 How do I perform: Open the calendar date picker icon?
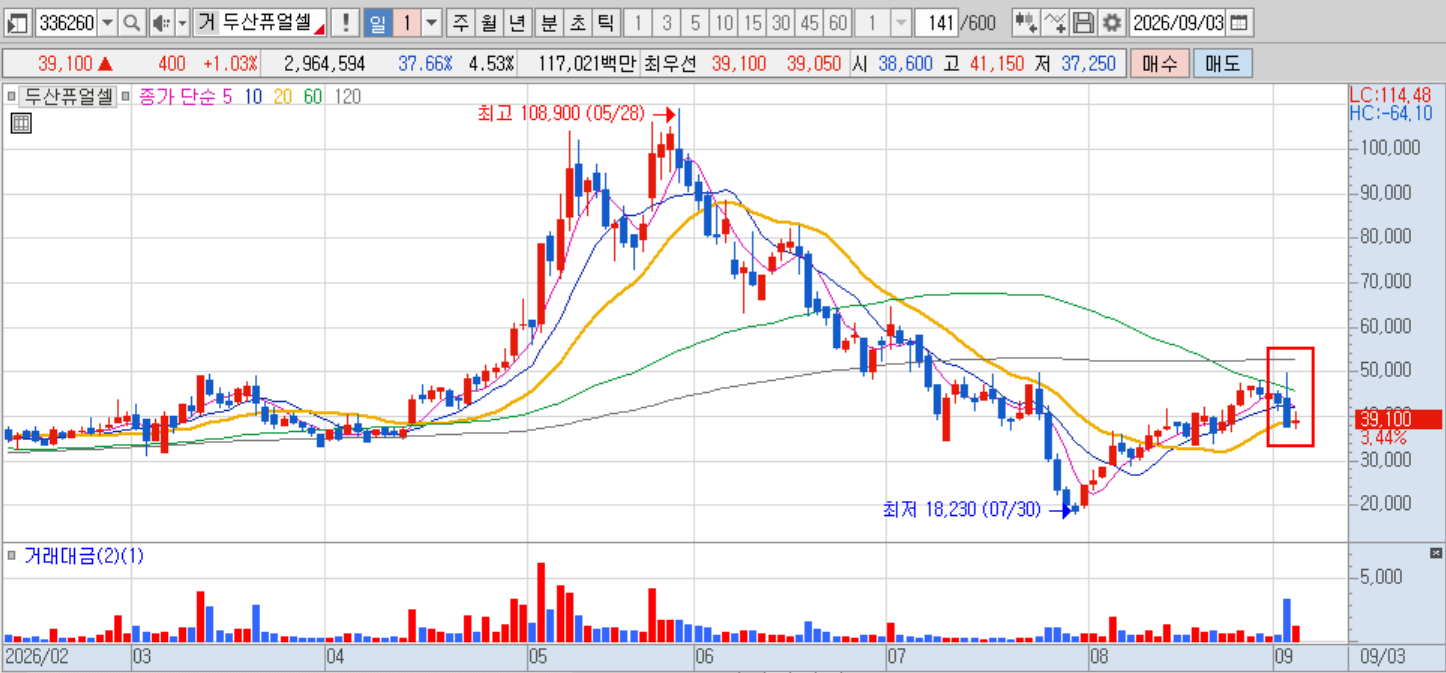click(1238, 23)
